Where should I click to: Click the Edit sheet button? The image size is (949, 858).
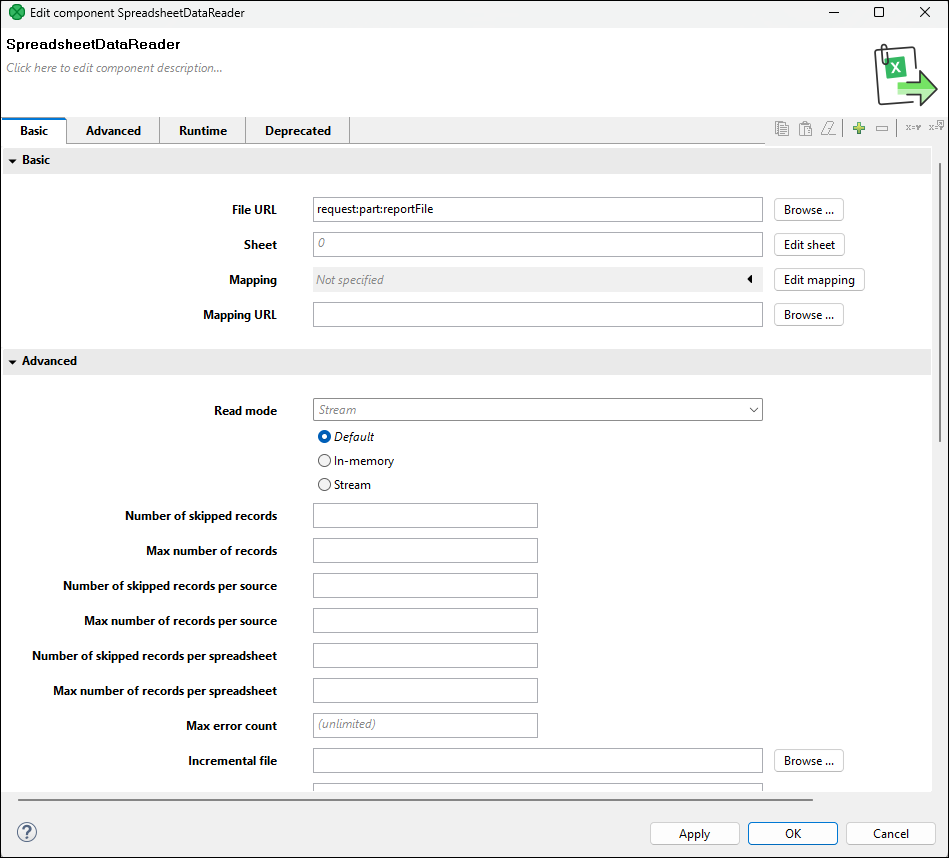click(808, 244)
